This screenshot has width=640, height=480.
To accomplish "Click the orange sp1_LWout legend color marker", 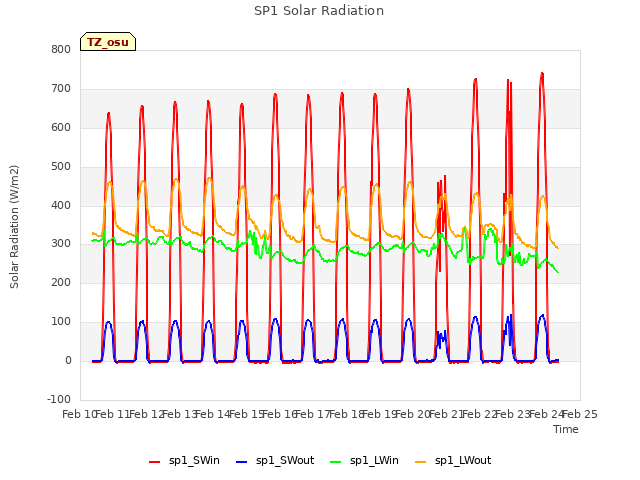I will [x=420, y=462].
